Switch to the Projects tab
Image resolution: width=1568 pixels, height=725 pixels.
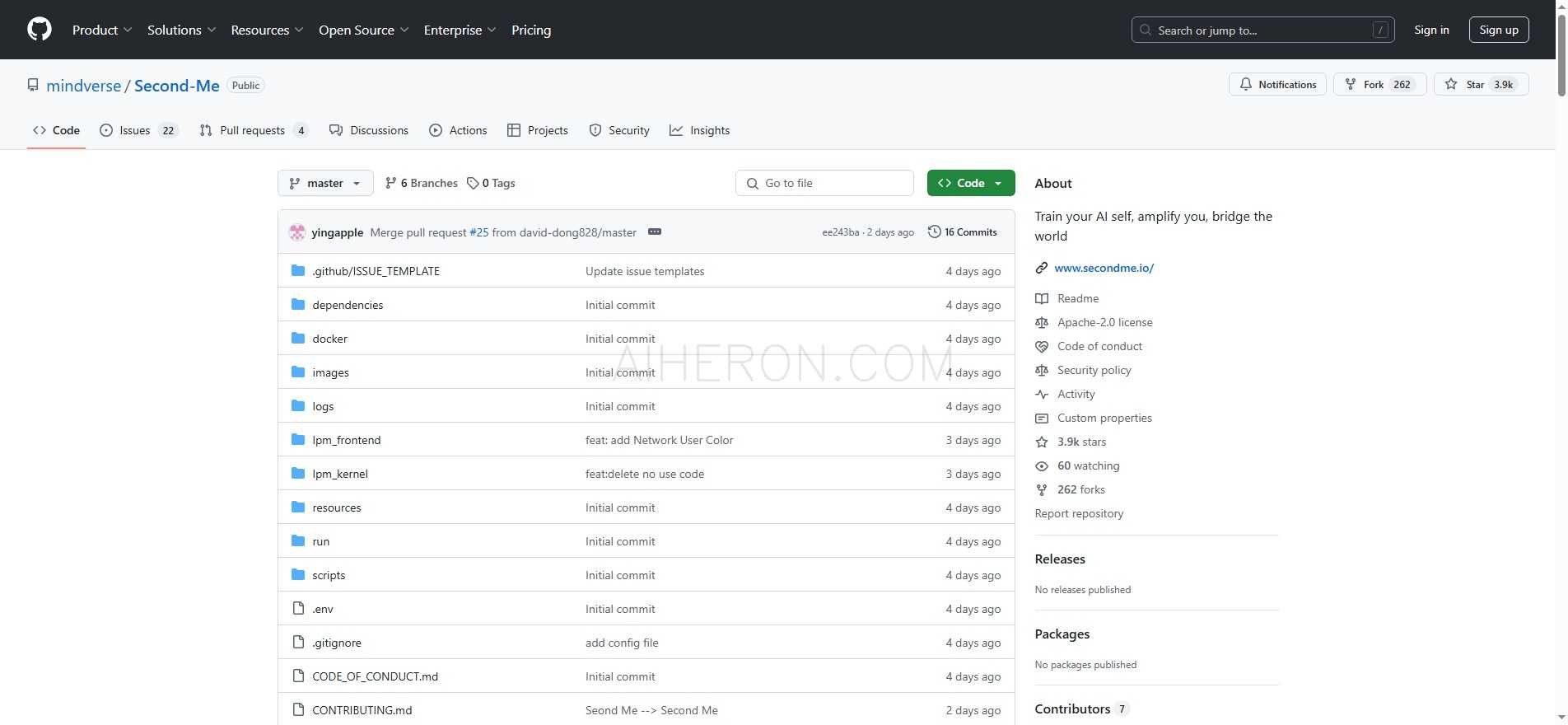[x=538, y=130]
